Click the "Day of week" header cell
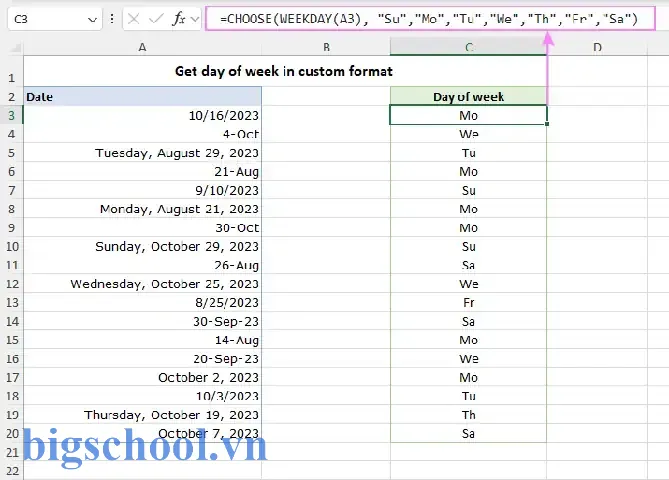Image resolution: width=669 pixels, height=480 pixels. tap(468, 96)
